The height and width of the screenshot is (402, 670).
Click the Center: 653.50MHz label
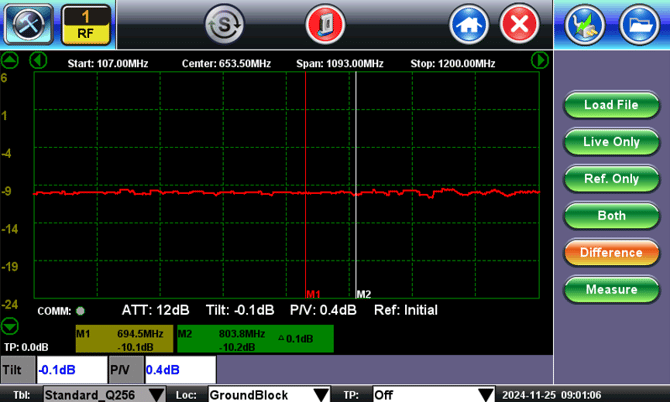(226, 64)
